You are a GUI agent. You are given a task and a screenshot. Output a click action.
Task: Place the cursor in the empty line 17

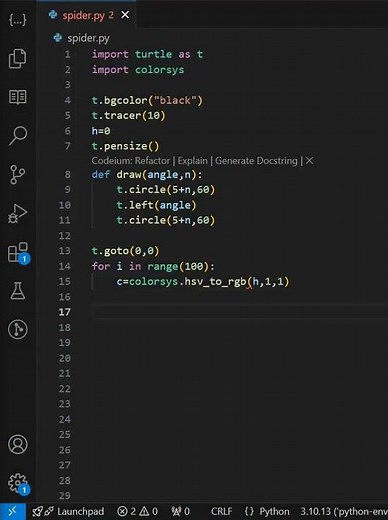click(239, 312)
